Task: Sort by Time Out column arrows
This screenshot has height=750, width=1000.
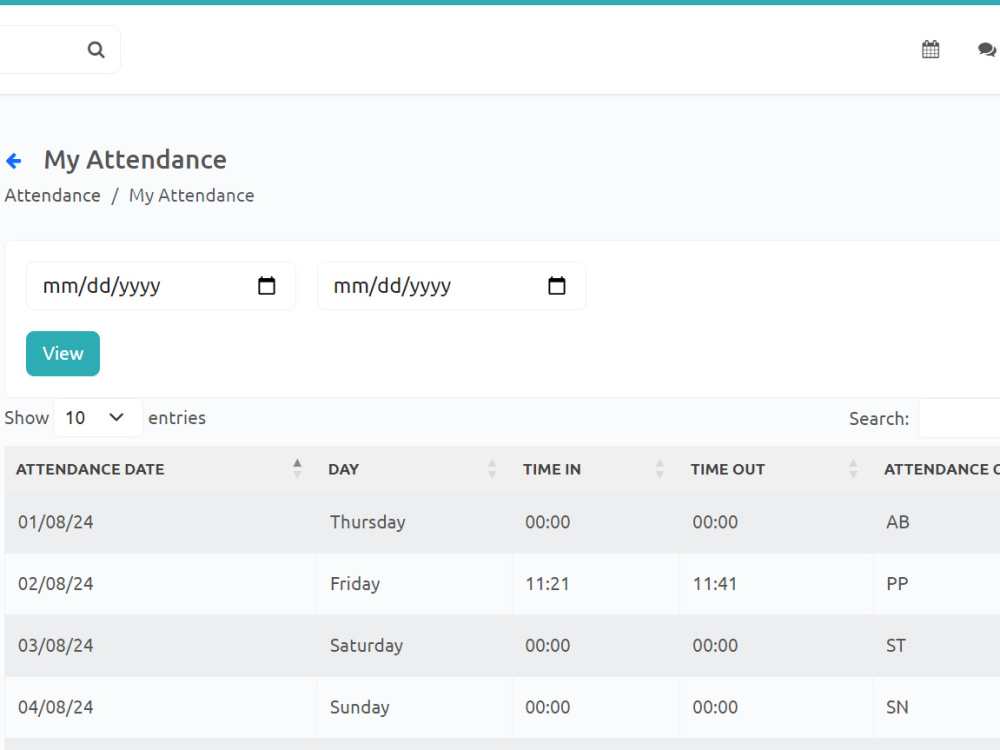Action: [x=853, y=469]
